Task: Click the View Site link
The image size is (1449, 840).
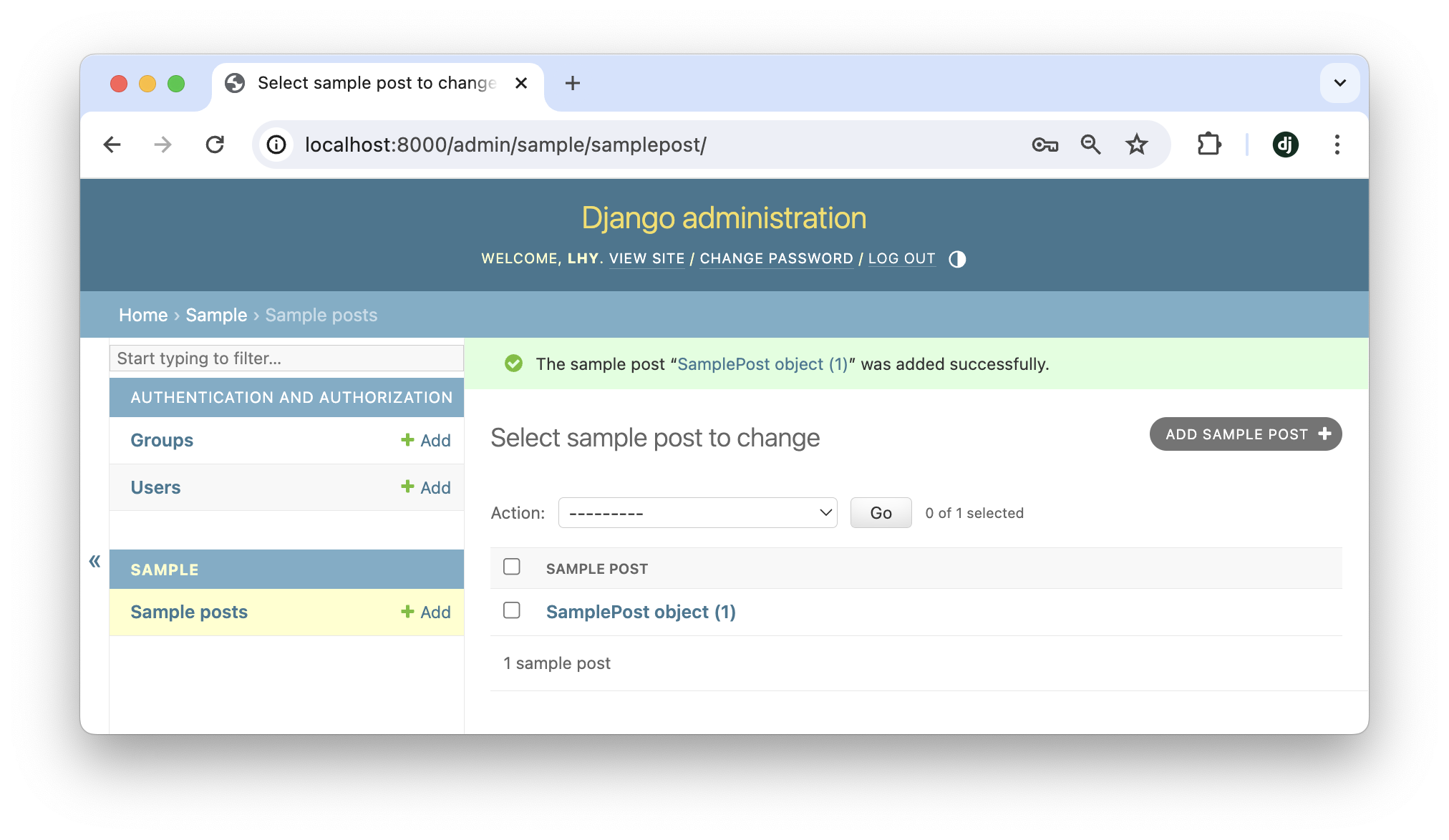Action: [646, 259]
